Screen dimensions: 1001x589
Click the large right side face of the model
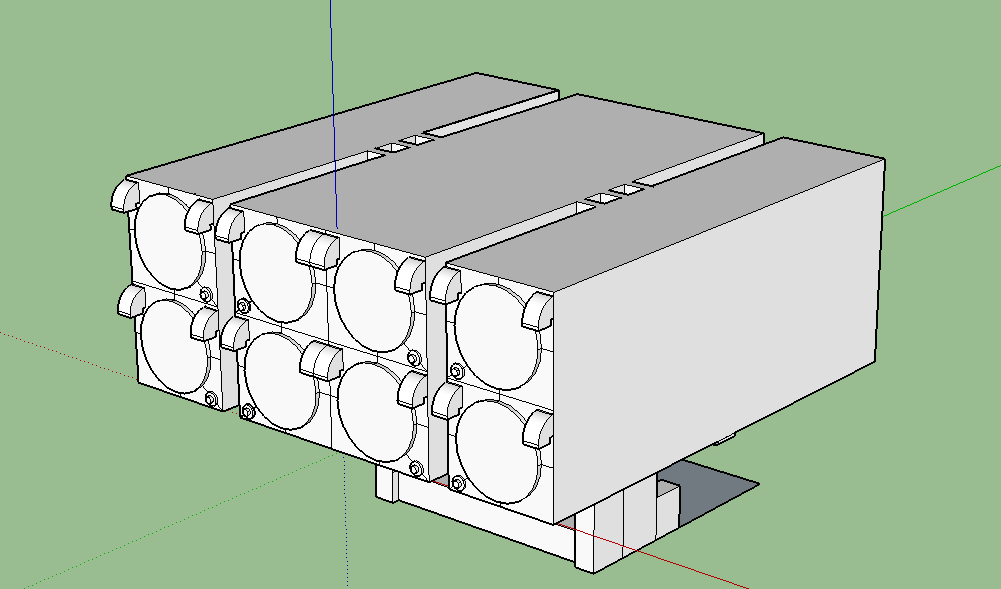(720, 330)
